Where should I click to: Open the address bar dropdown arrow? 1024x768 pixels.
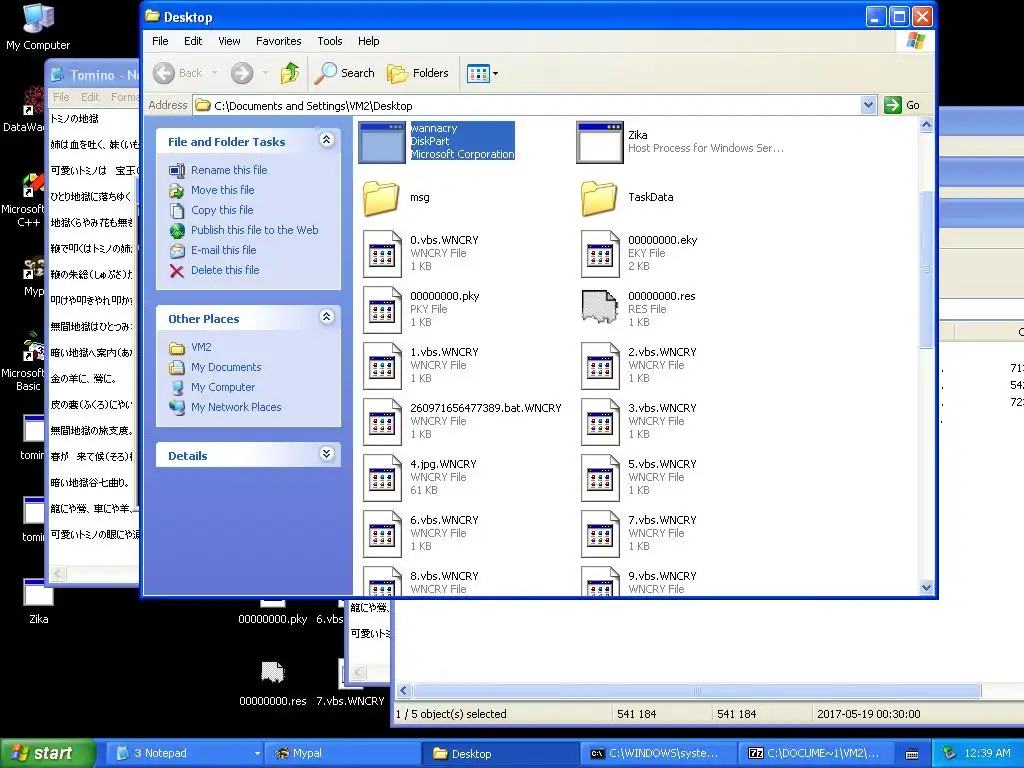click(868, 105)
